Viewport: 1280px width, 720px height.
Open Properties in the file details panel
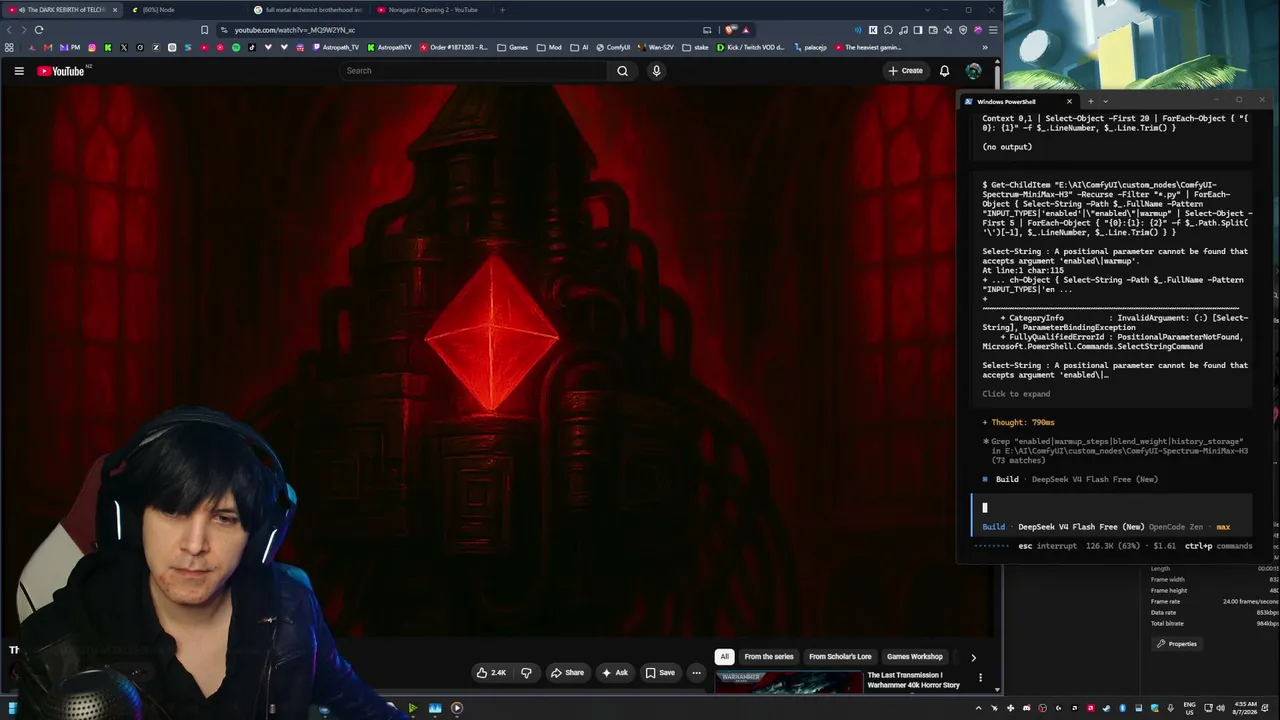1177,644
